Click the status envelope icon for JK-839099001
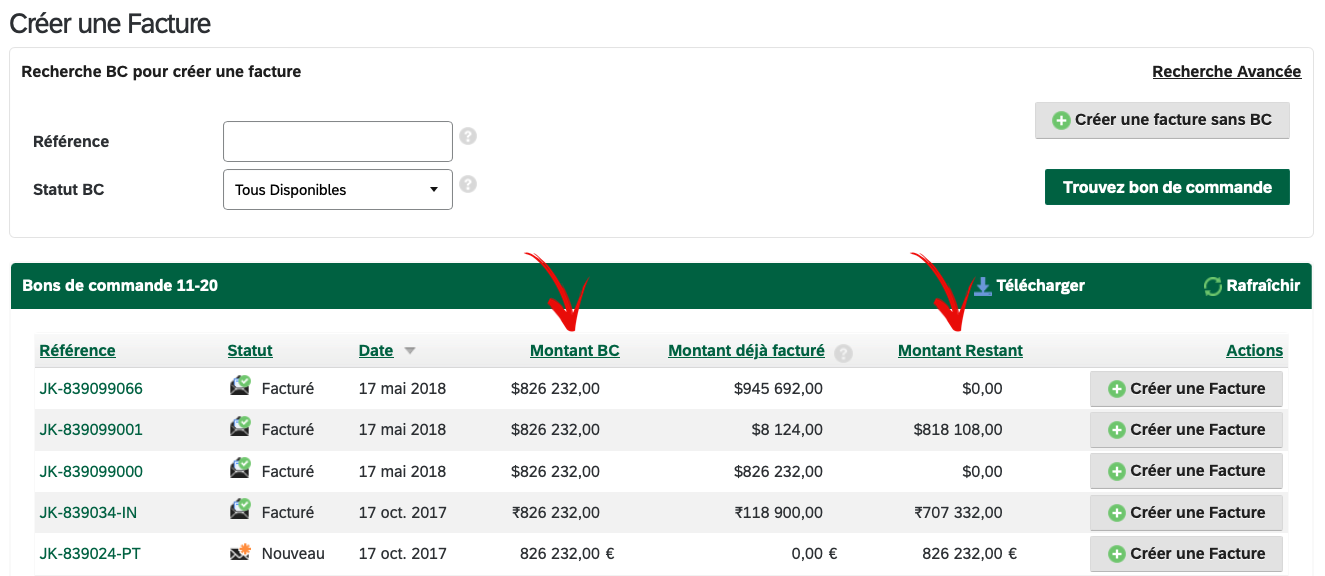Screen dimensions: 1325x576 [x=240, y=428]
